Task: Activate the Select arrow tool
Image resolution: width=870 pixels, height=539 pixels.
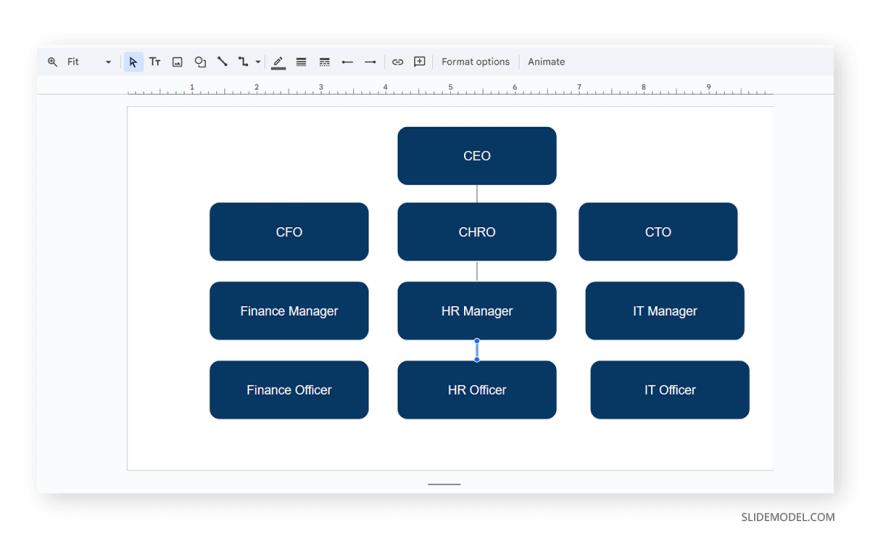Action: click(x=133, y=62)
